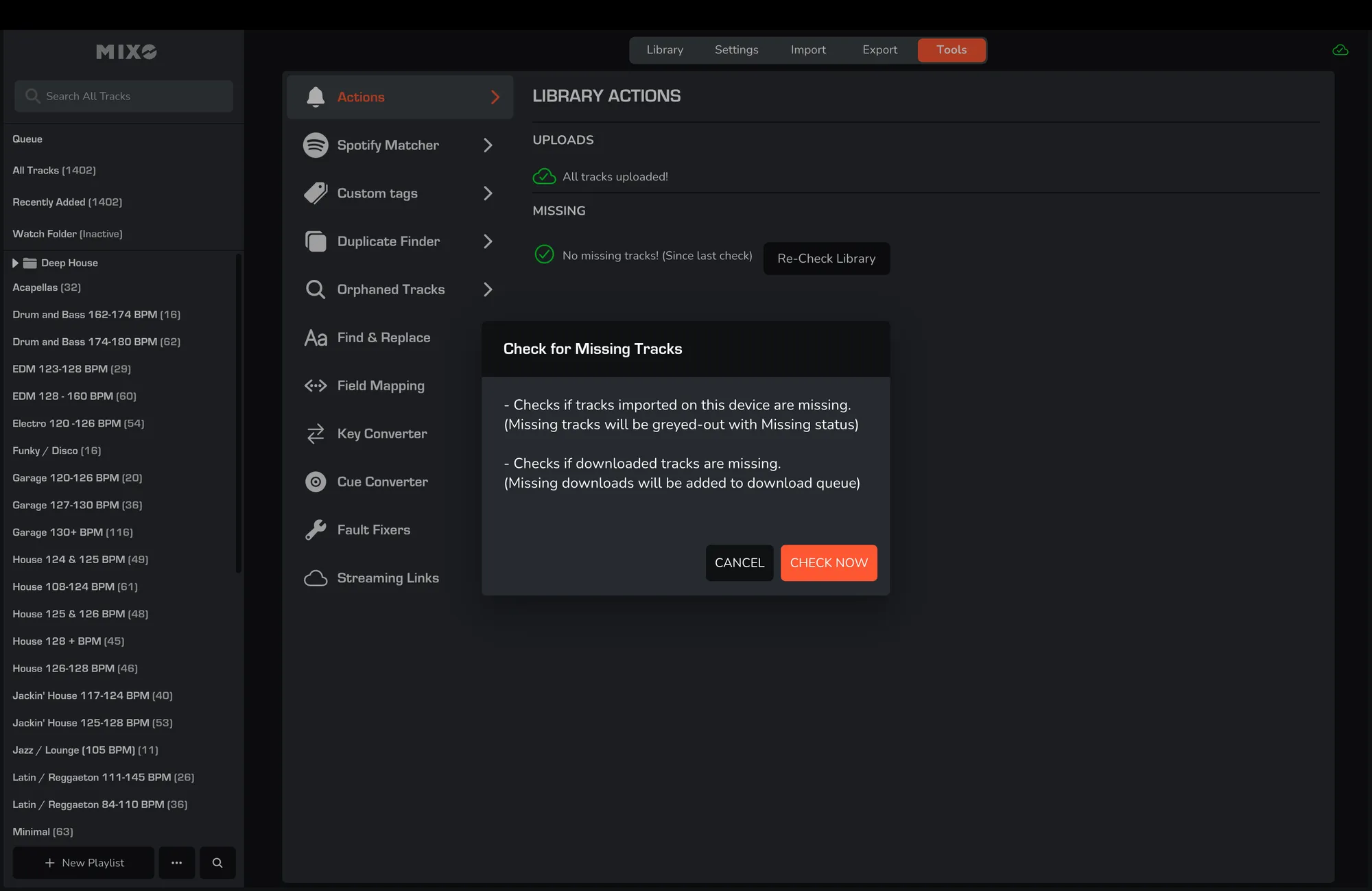
Task: Click the Spotify Matcher icon
Action: tap(316, 145)
